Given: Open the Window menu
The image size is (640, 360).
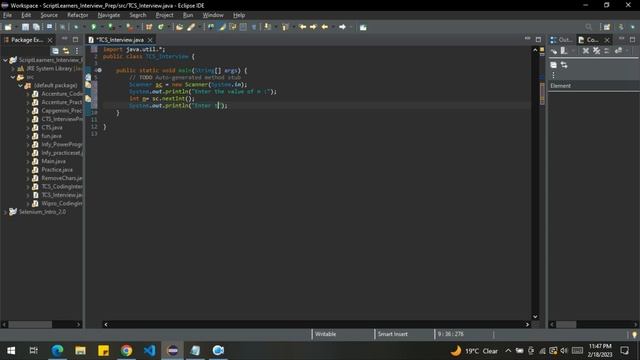Looking at the screenshot, I should (x=213, y=15).
